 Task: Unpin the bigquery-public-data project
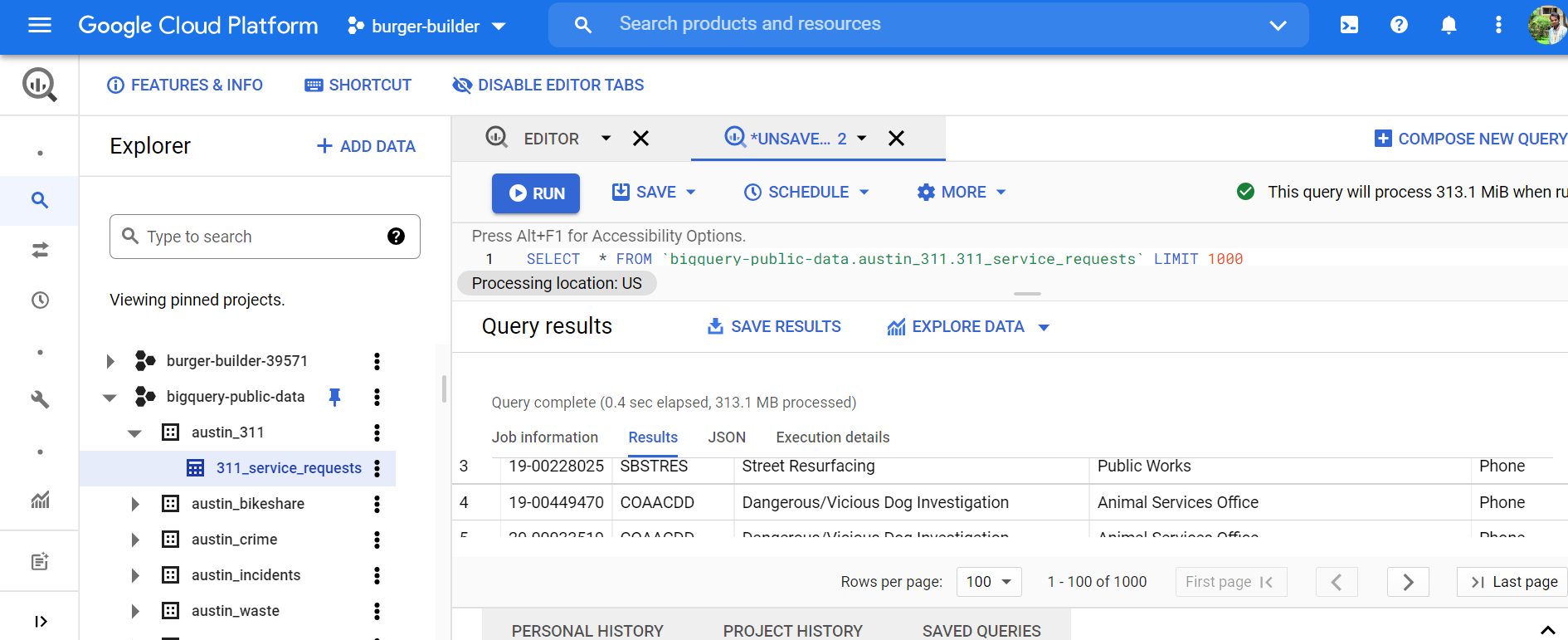[334, 397]
